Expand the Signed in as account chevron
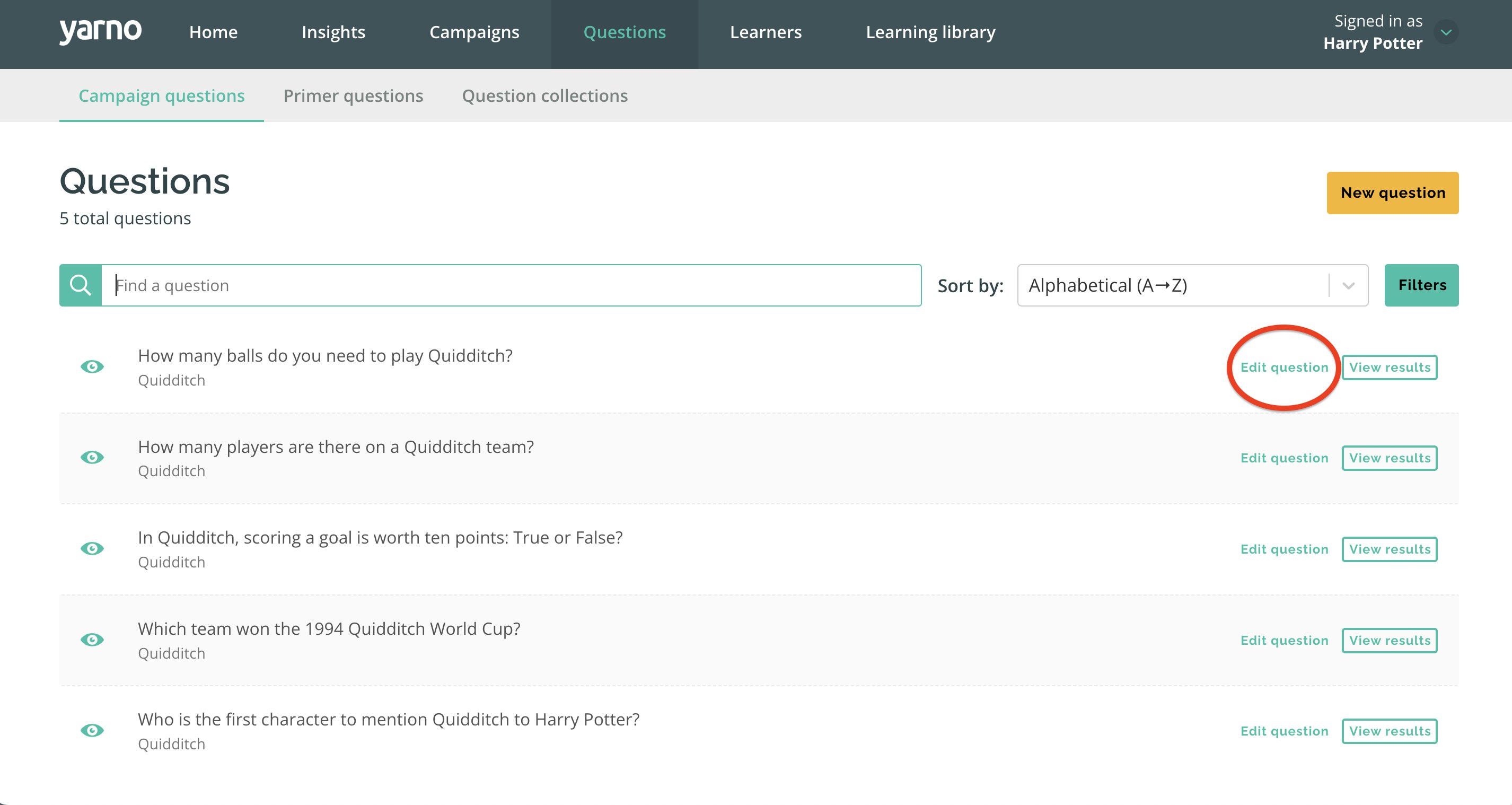This screenshot has height=805, width=1512. pyautogui.click(x=1446, y=32)
